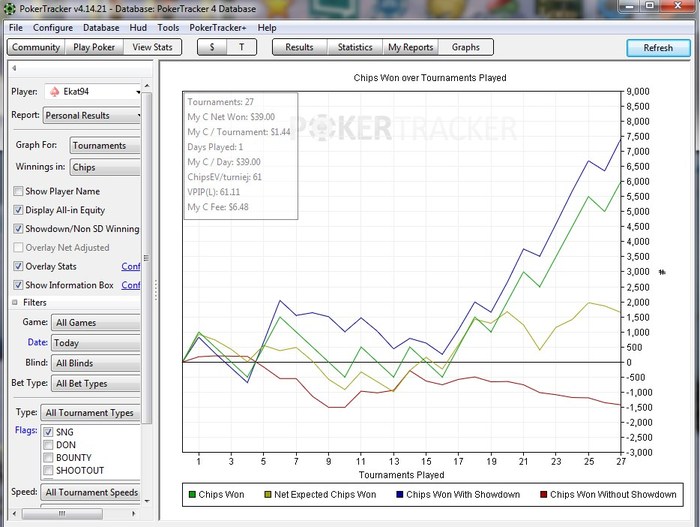The image size is (700, 527).
Task: Open Game filter dropdown All Games
Action: tap(96, 322)
